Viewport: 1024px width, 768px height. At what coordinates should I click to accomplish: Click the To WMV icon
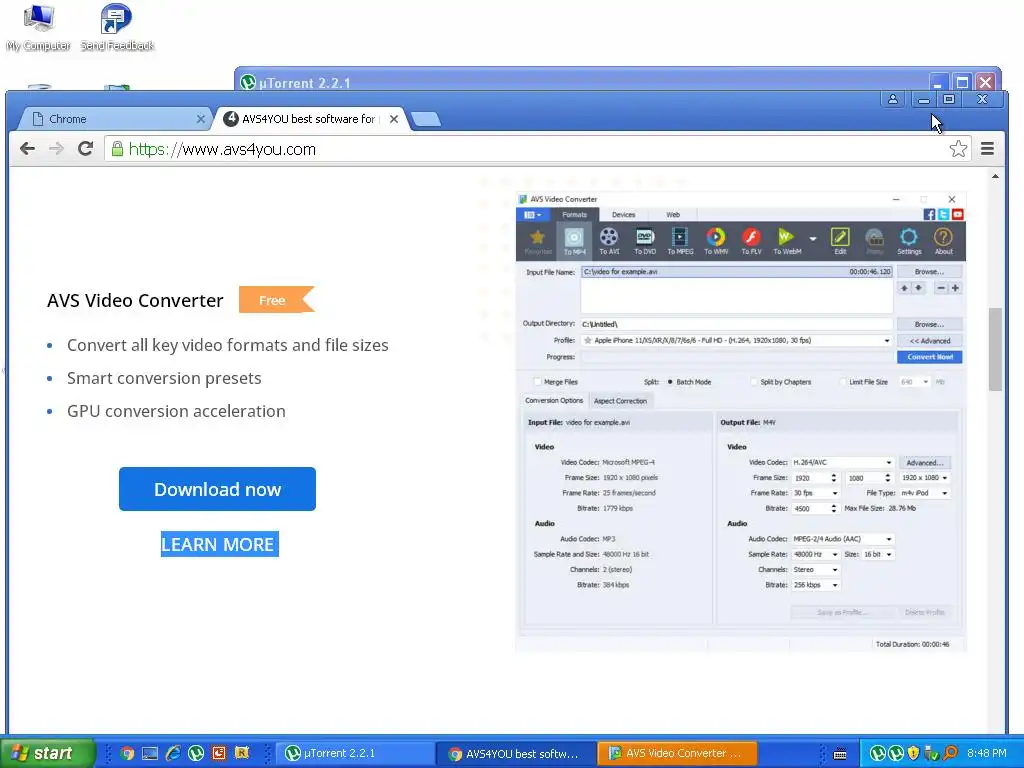[x=716, y=241]
